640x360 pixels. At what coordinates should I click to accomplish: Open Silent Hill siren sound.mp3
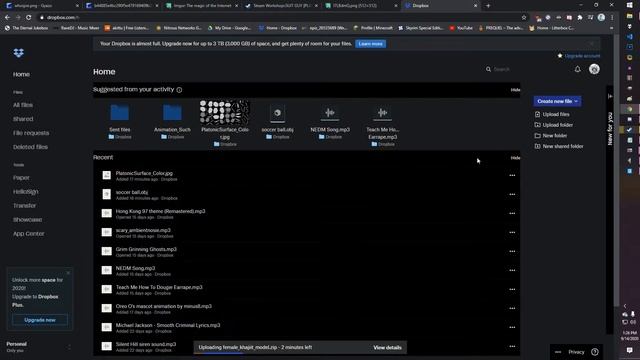pos(146,344)
